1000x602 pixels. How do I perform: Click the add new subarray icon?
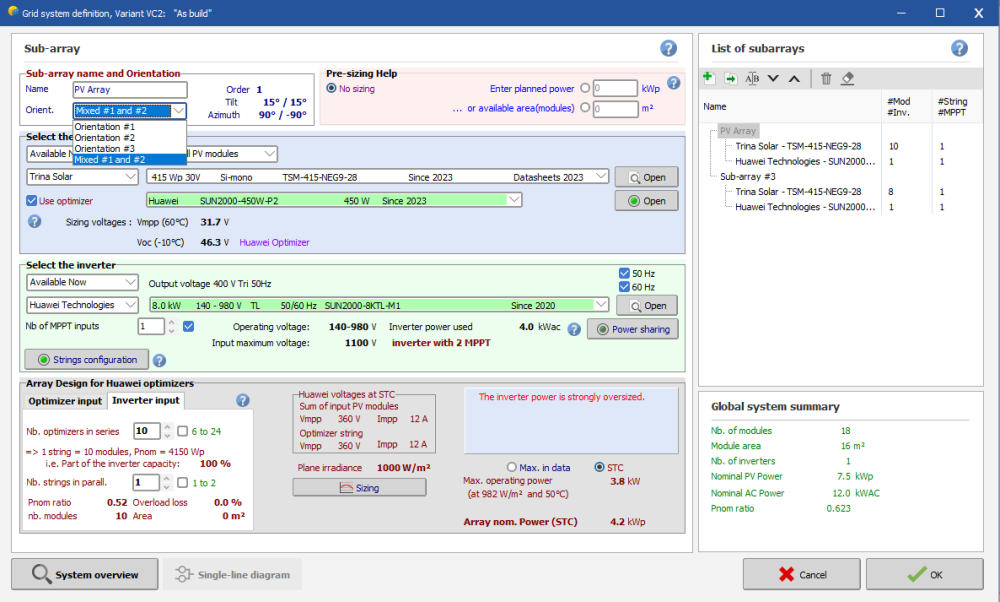(708, 78)
